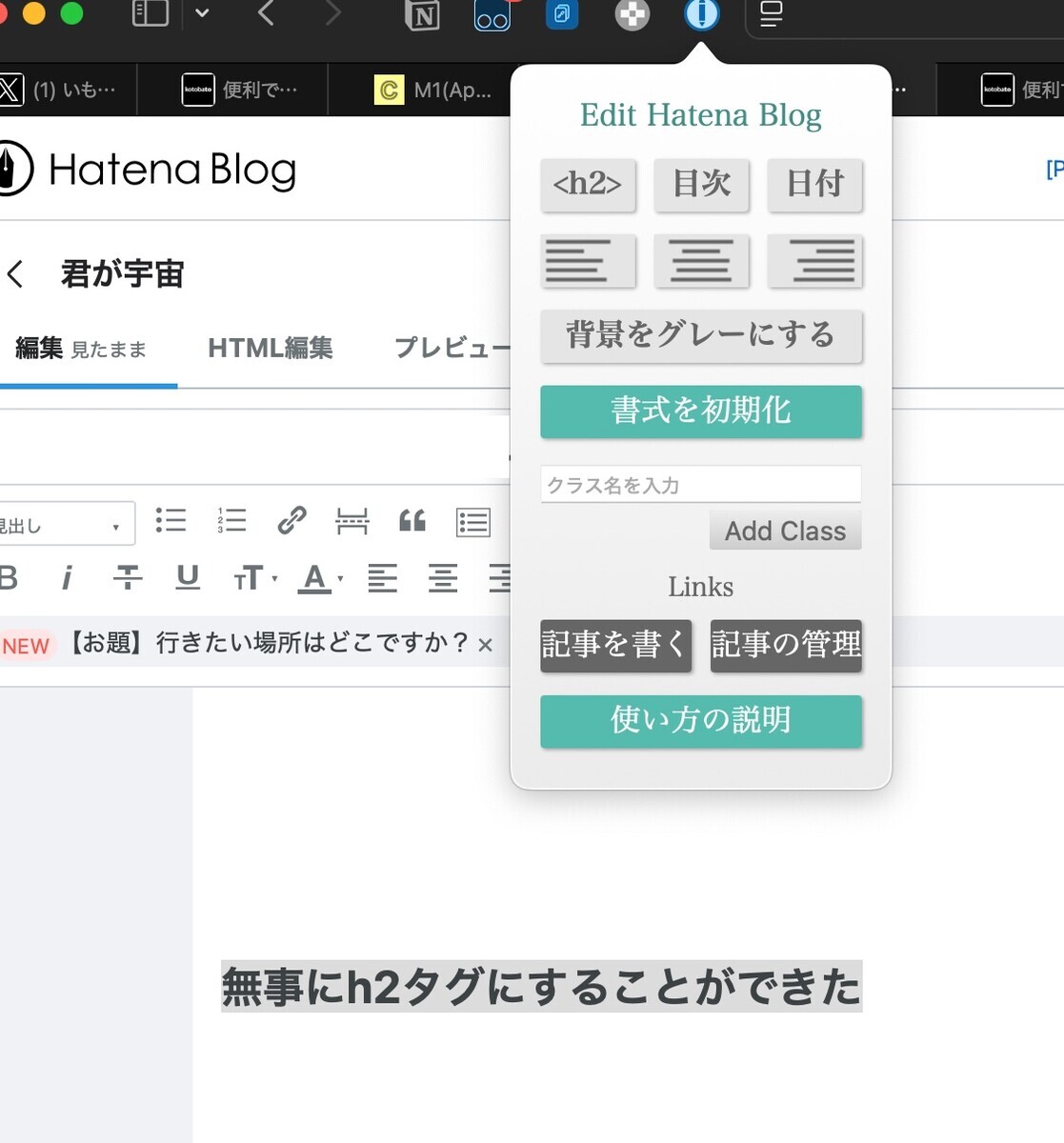Go back using arrow beside 君が宇宙
This screenshot has width=1064, height=1143.
(14, 274)
